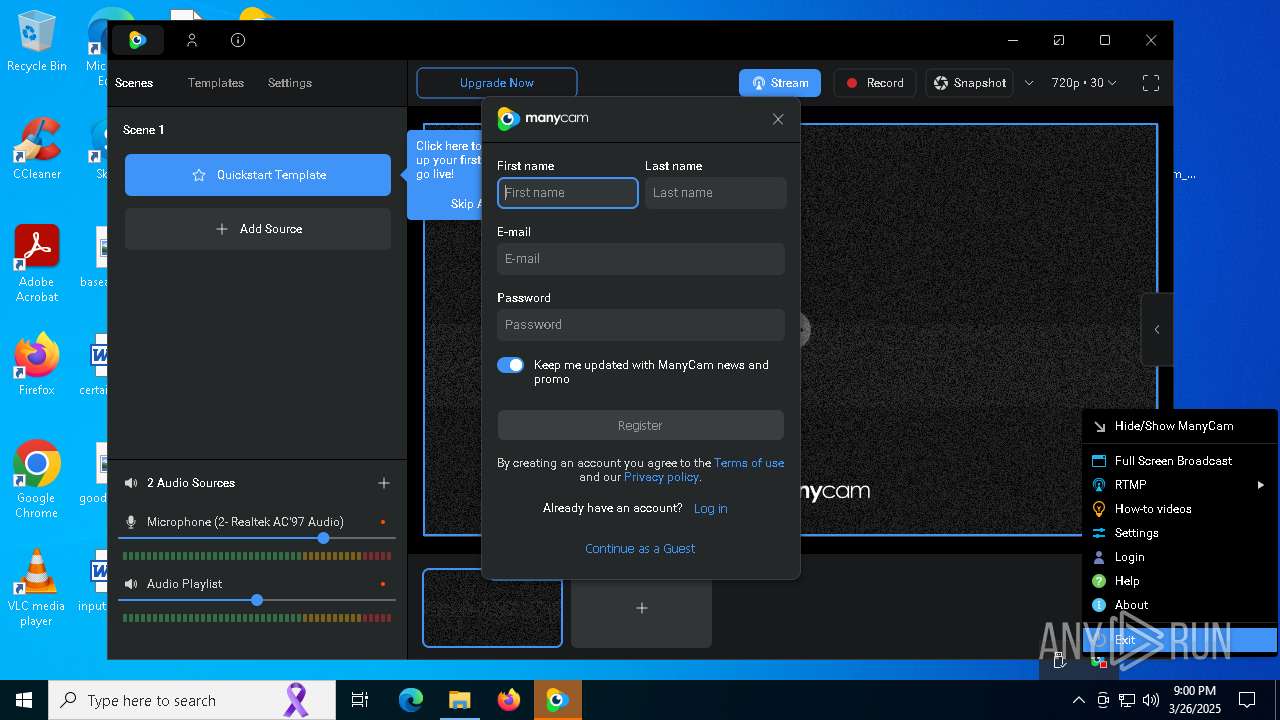This screenshot has width=1280, height=720.
Task: Click the Snapshot camera button
Action: [x=970, y=83]
